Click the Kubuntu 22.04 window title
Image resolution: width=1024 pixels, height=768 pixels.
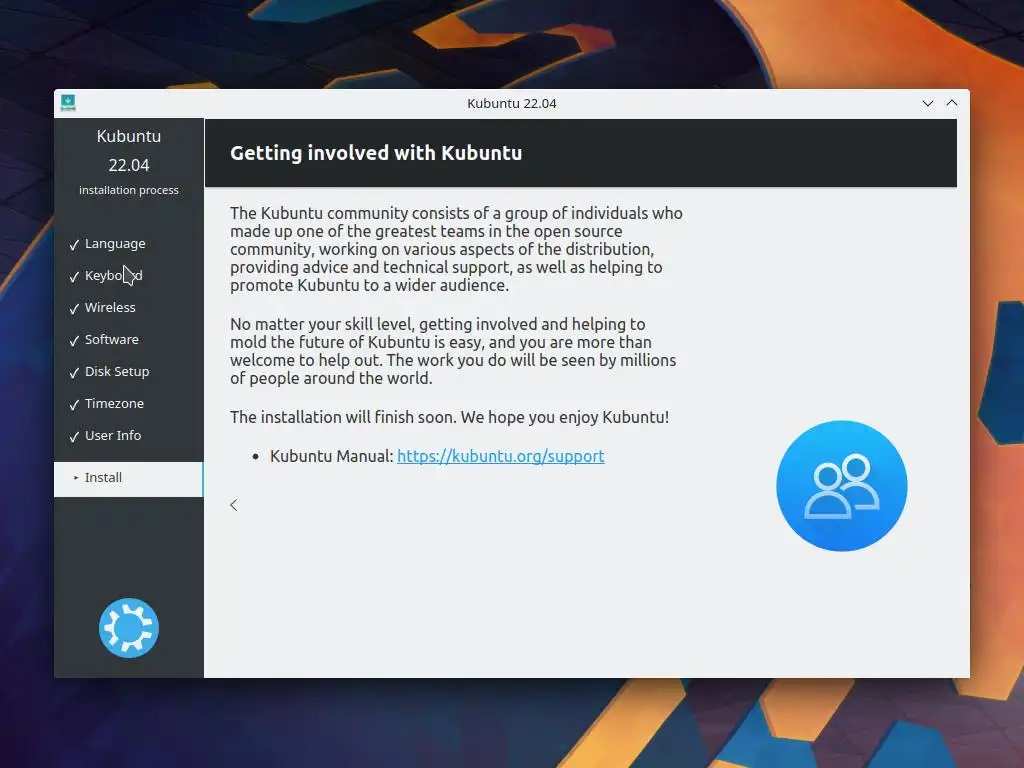tap(512, 103)
